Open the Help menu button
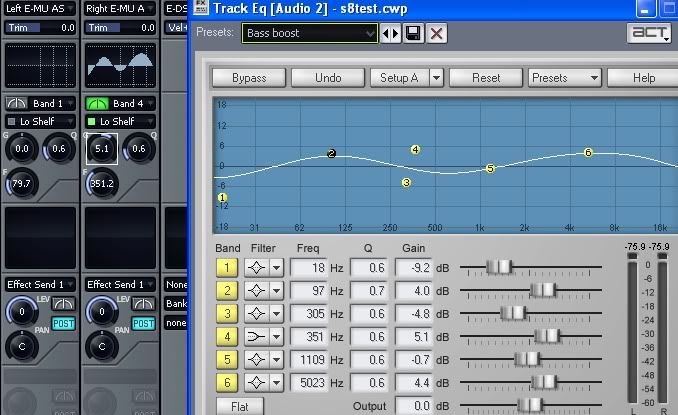This screenshot has height=415, width=678. click(643, 77)
